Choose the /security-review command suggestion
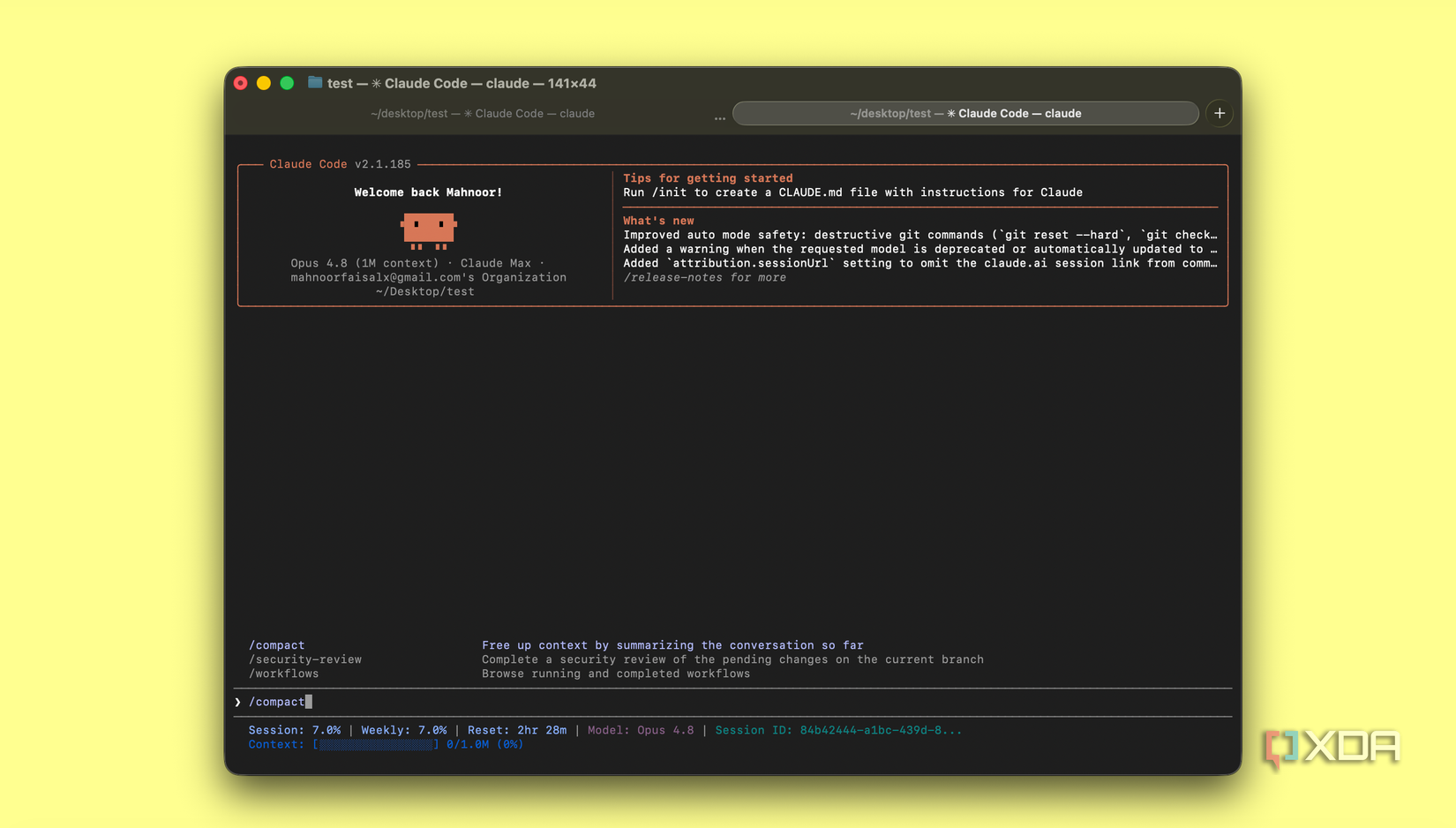1456x828 pixels. (x=305, y=659)
